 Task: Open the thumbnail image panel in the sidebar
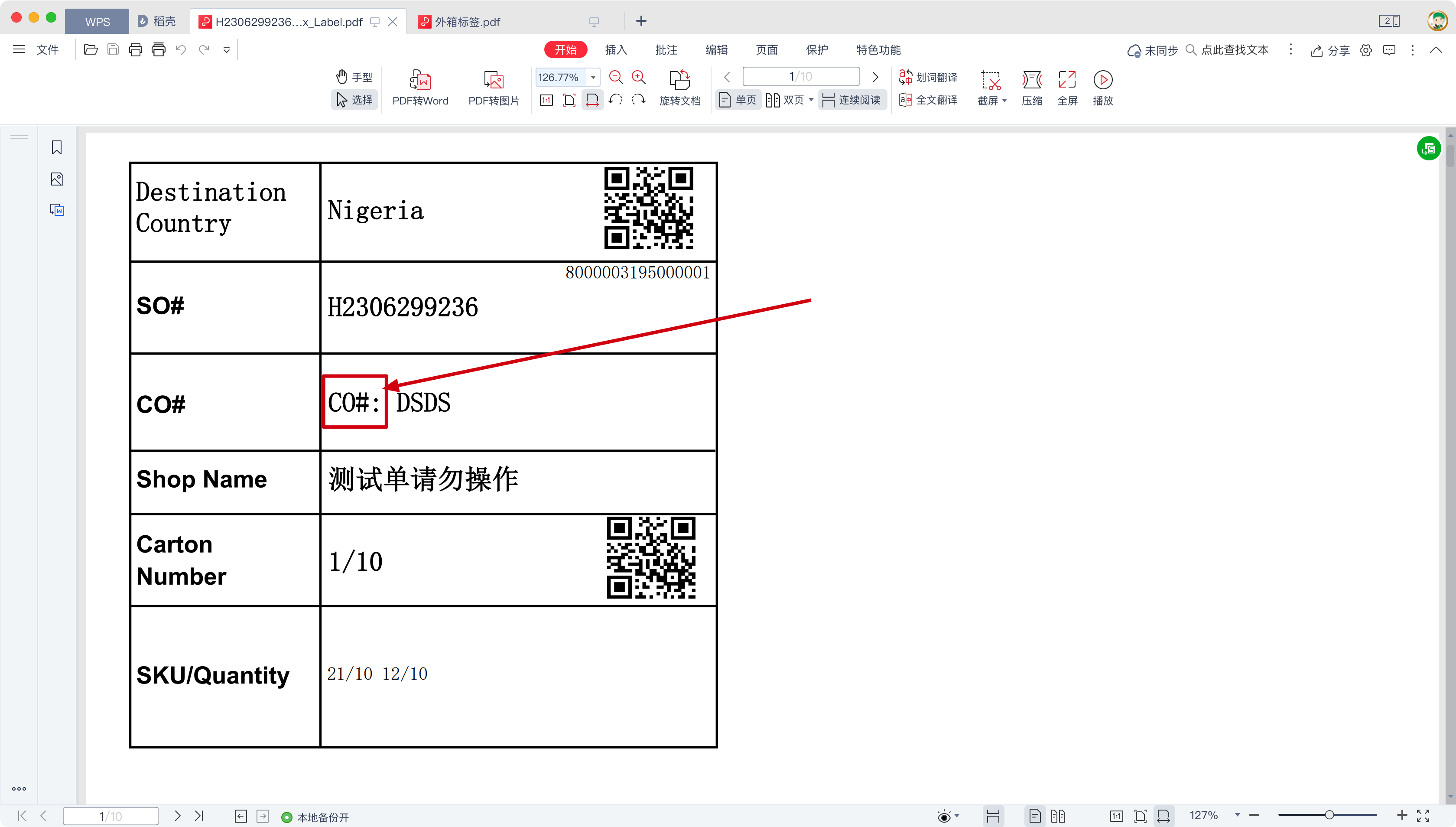(x=57, y=179)
